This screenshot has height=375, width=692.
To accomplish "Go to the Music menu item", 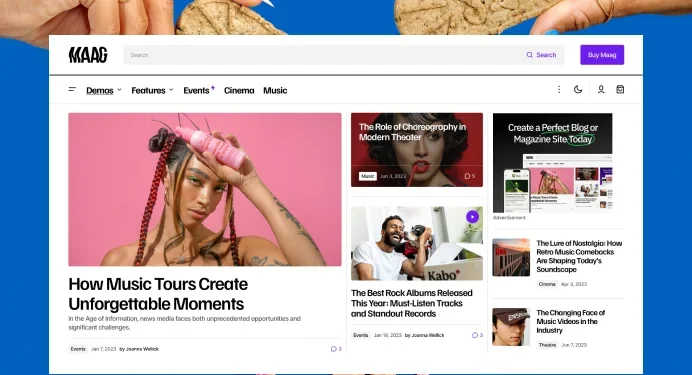I will pyautogui.click(x=275, y=90).
